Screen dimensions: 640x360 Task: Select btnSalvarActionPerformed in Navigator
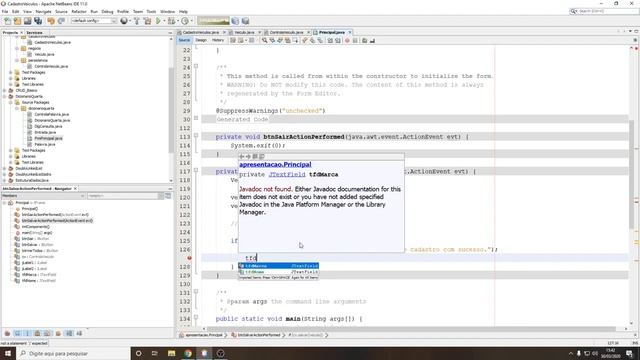pos(57,220)
